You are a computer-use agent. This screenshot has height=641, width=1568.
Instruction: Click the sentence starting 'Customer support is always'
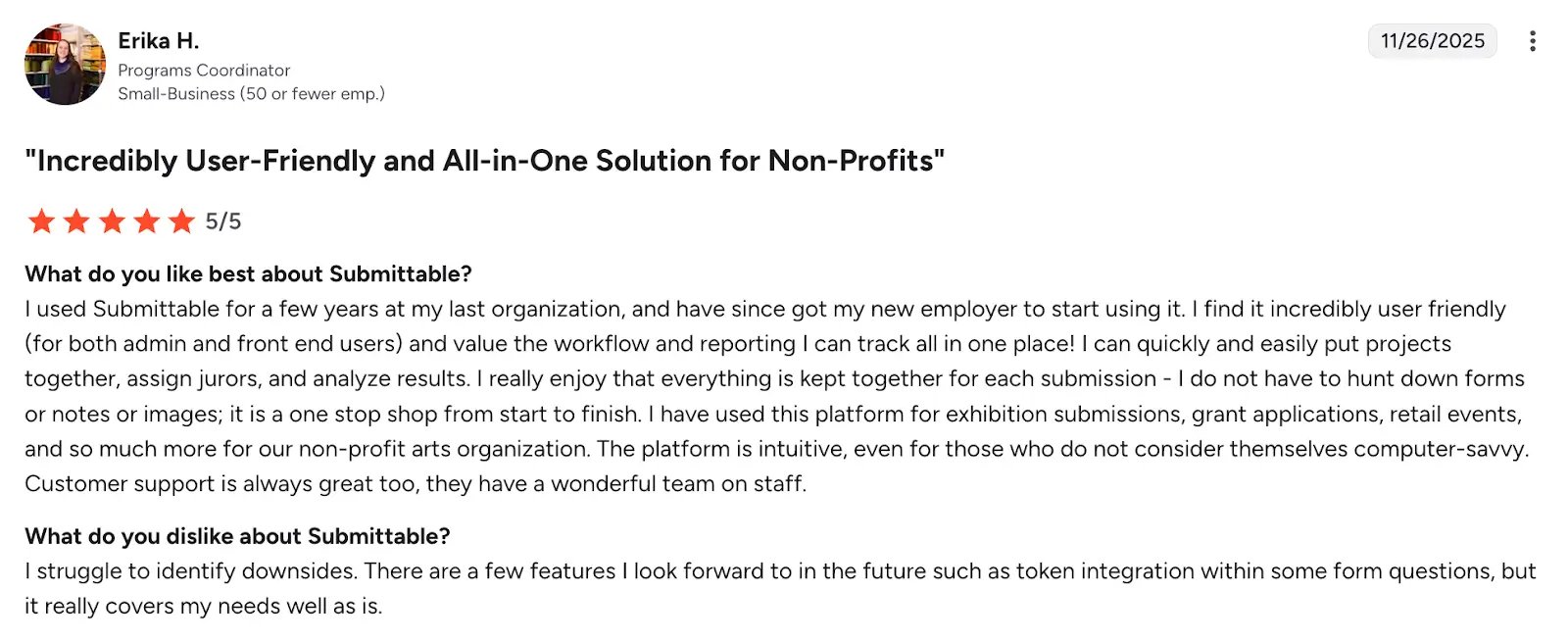pos(416,484)
